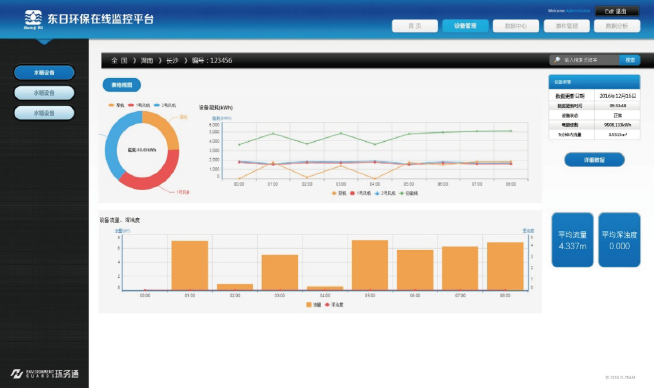
Task: Click the 正常 status cell
Action: [617, 116]
